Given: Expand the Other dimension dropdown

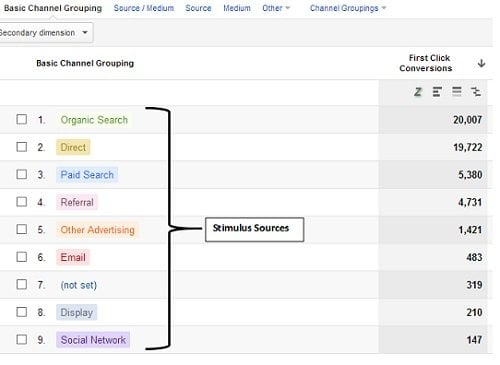Looking at the screenshot, I should 276,8.
